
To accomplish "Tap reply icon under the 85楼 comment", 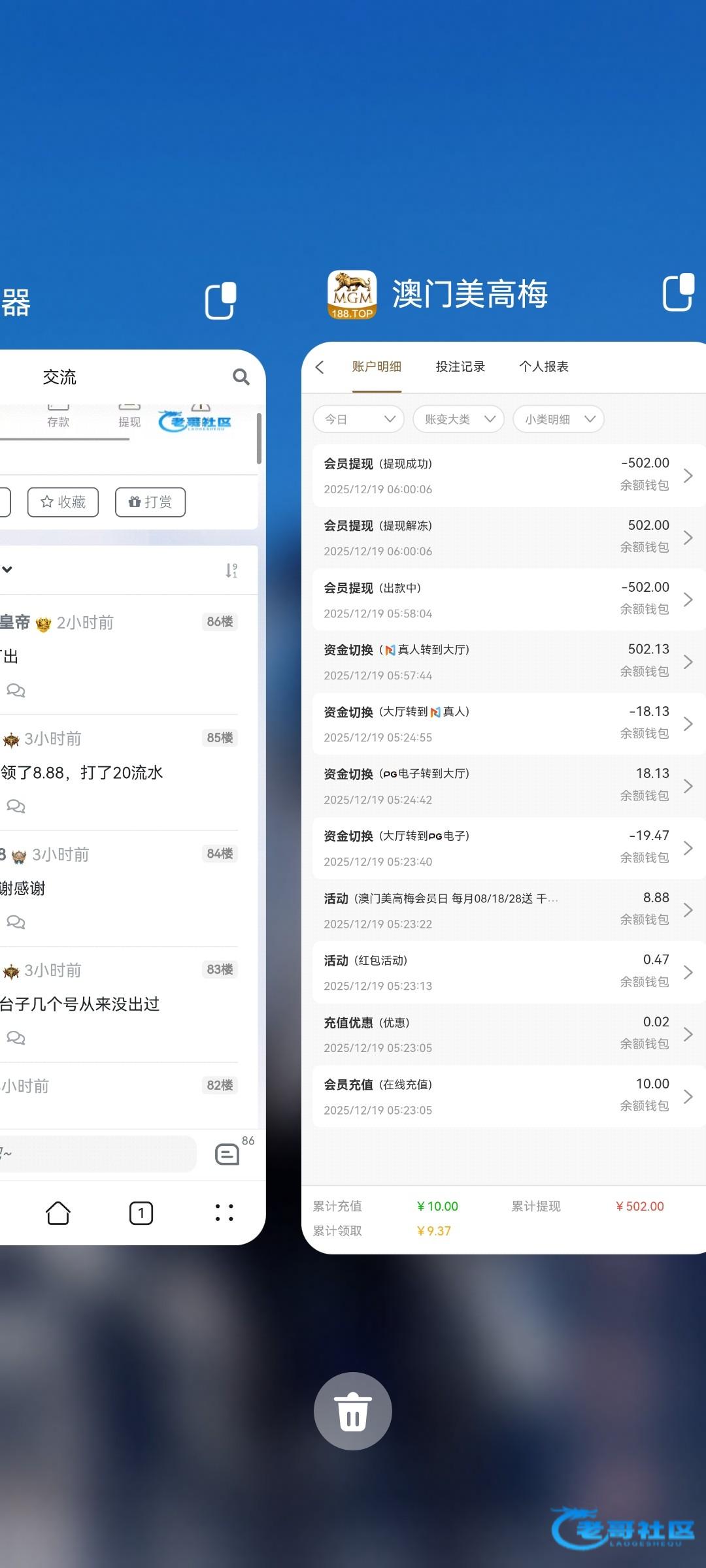I will (16, 806).
